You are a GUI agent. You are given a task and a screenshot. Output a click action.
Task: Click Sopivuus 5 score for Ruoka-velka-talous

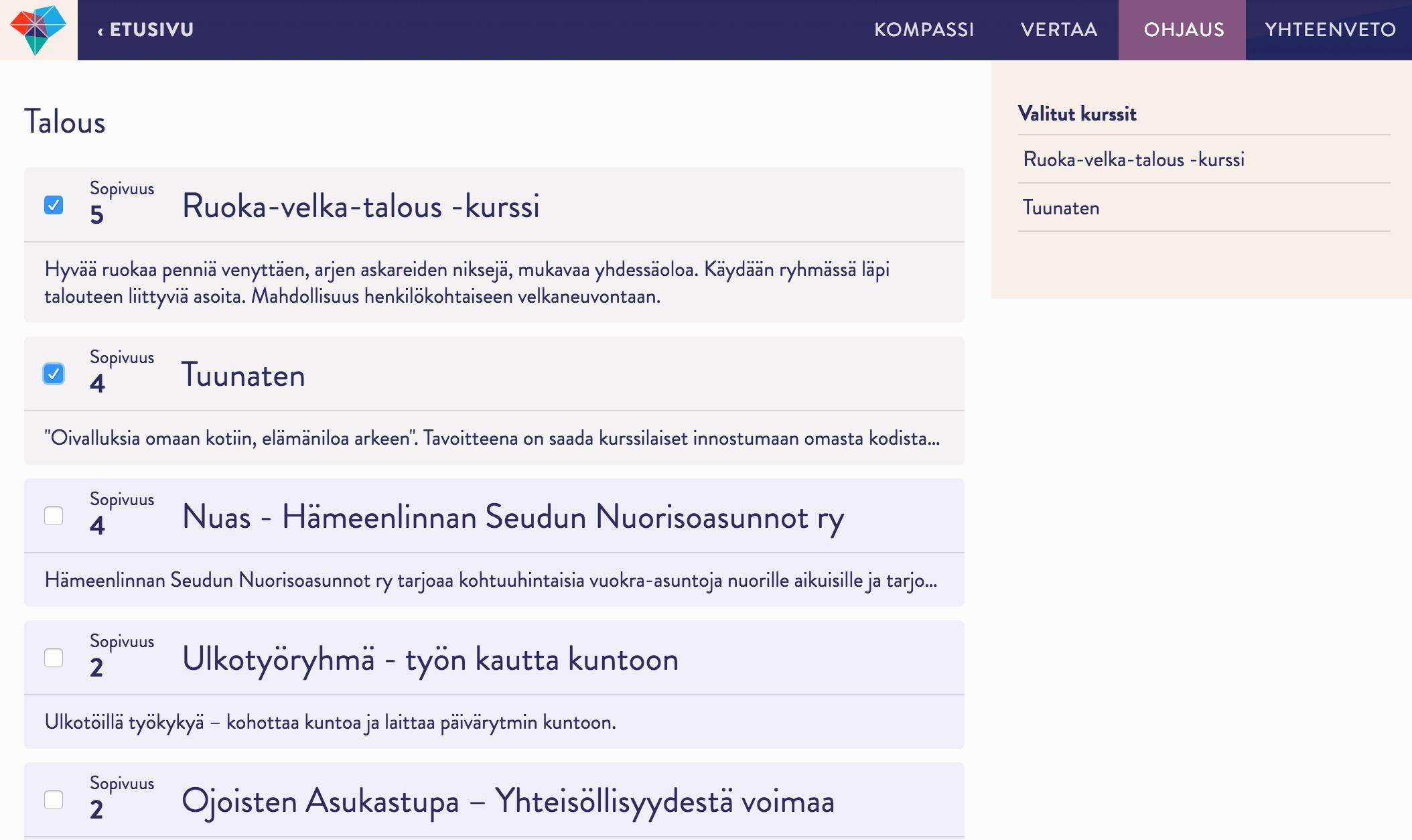[122, 204]
